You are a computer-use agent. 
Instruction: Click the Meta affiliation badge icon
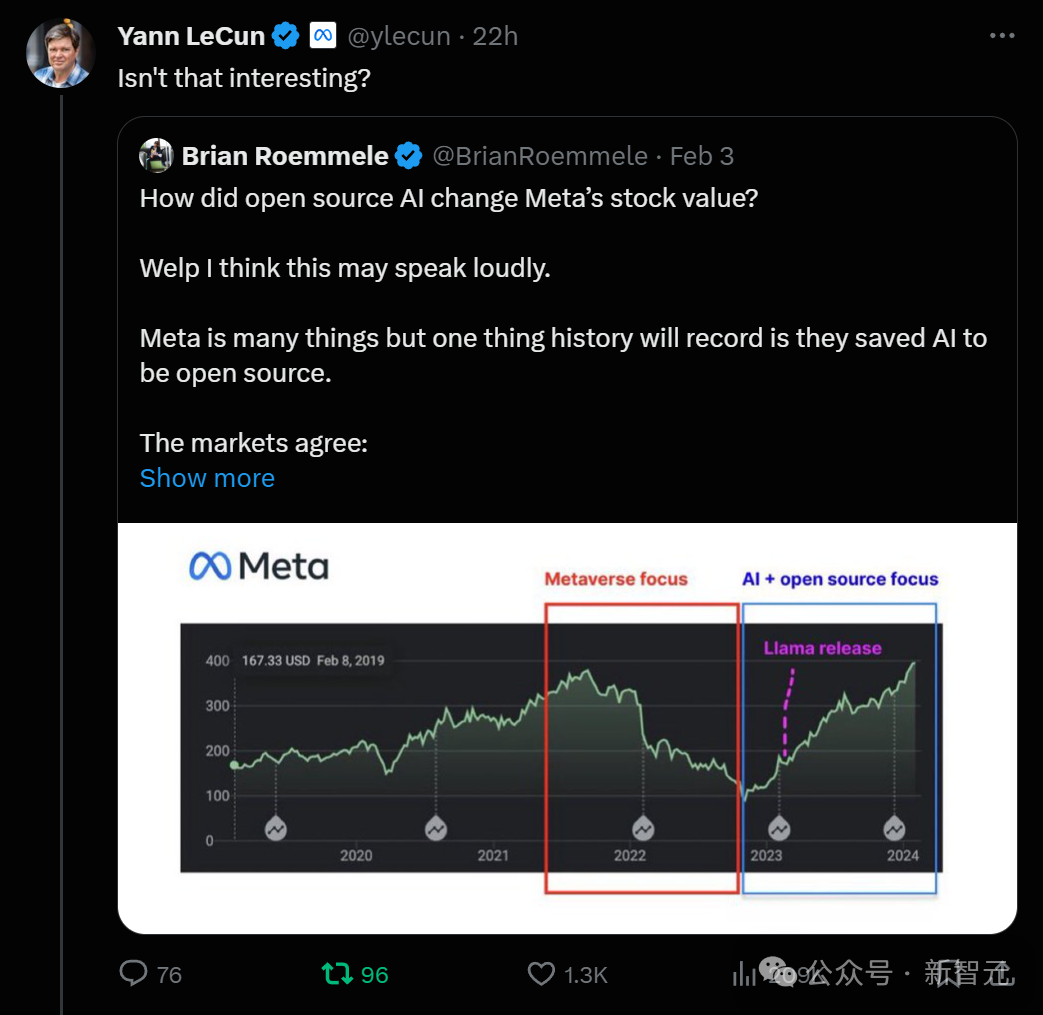322,37
